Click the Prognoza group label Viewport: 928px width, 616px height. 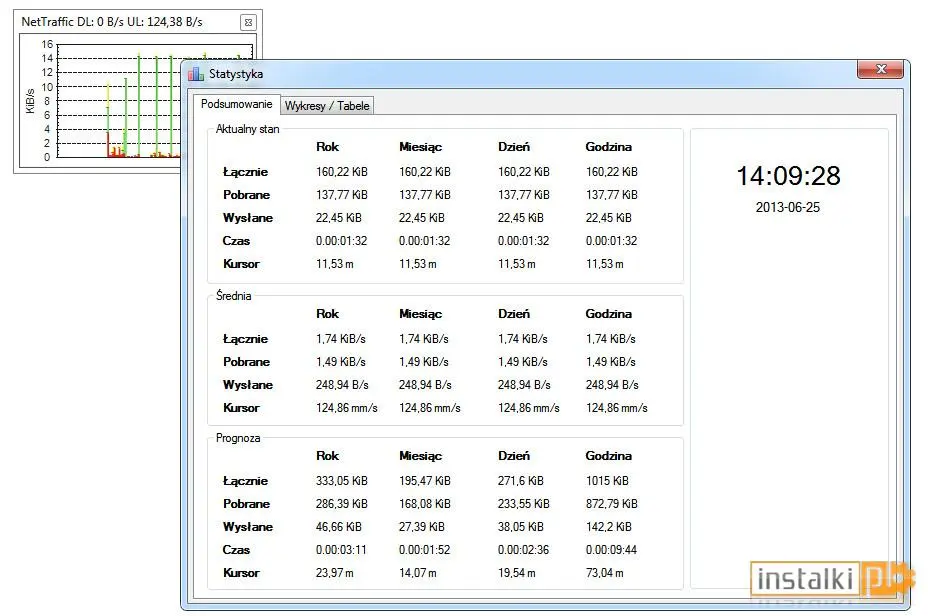(238, 438)
